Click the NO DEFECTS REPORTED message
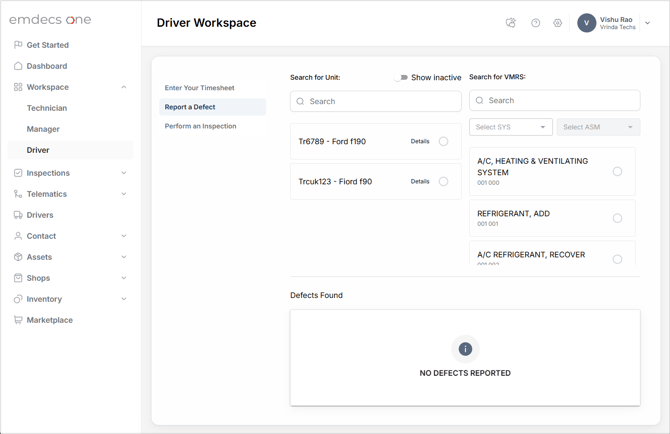This screenshot has width=670, height=434. coord(465,373)
